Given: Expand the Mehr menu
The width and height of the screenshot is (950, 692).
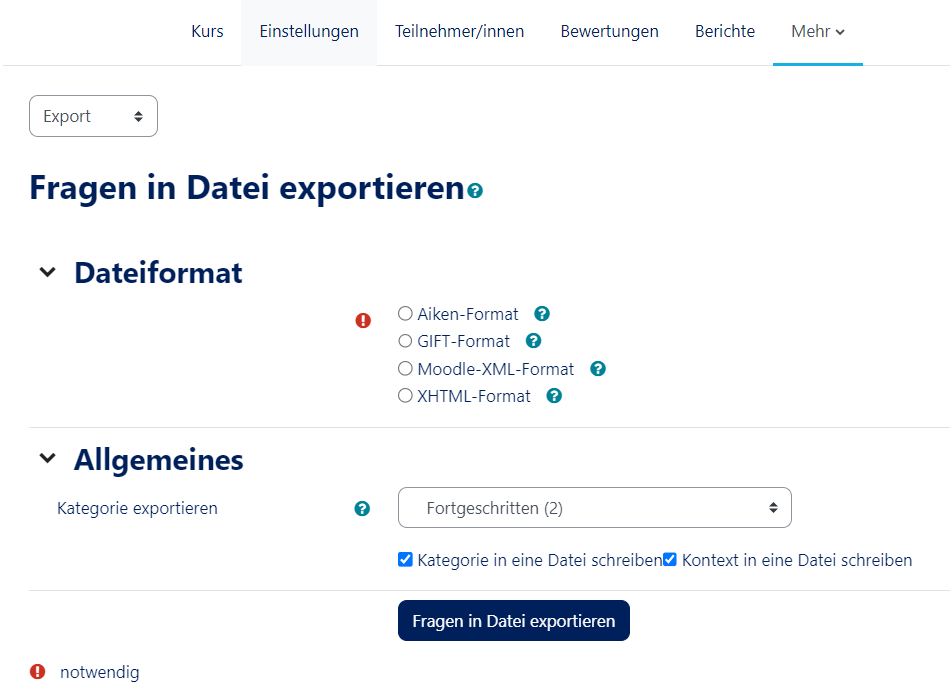Looking at the screenshot, I should pos(817,32).
